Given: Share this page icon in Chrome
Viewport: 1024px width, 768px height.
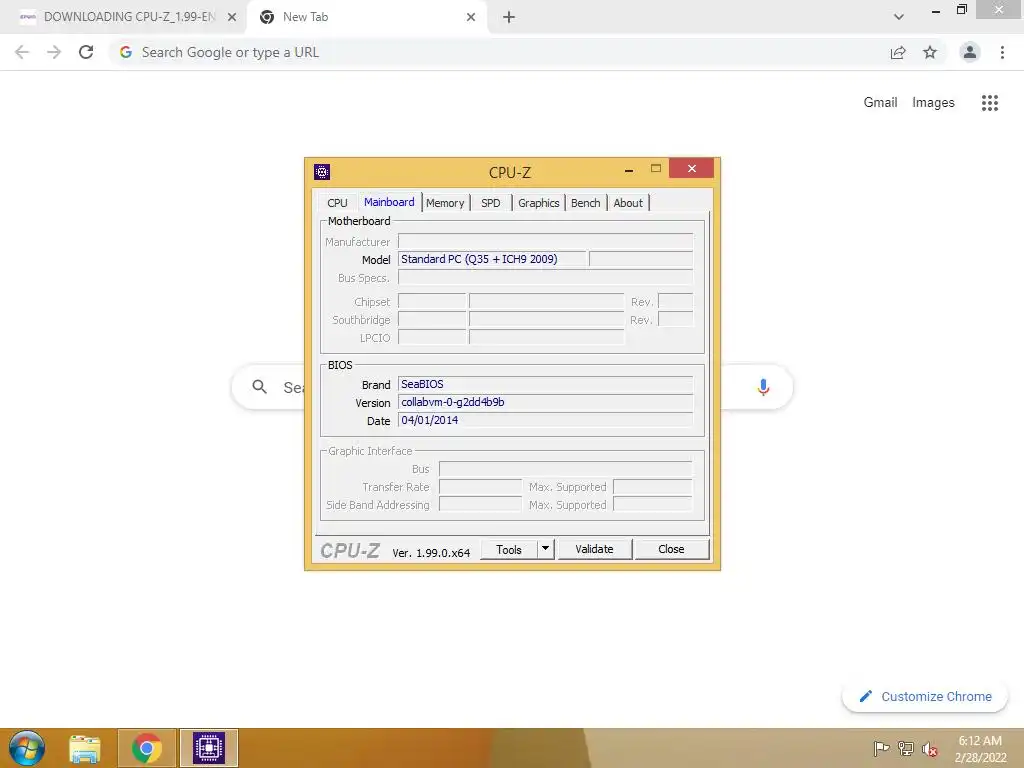Looking at the screenshot, I should [x=898, y=52].
